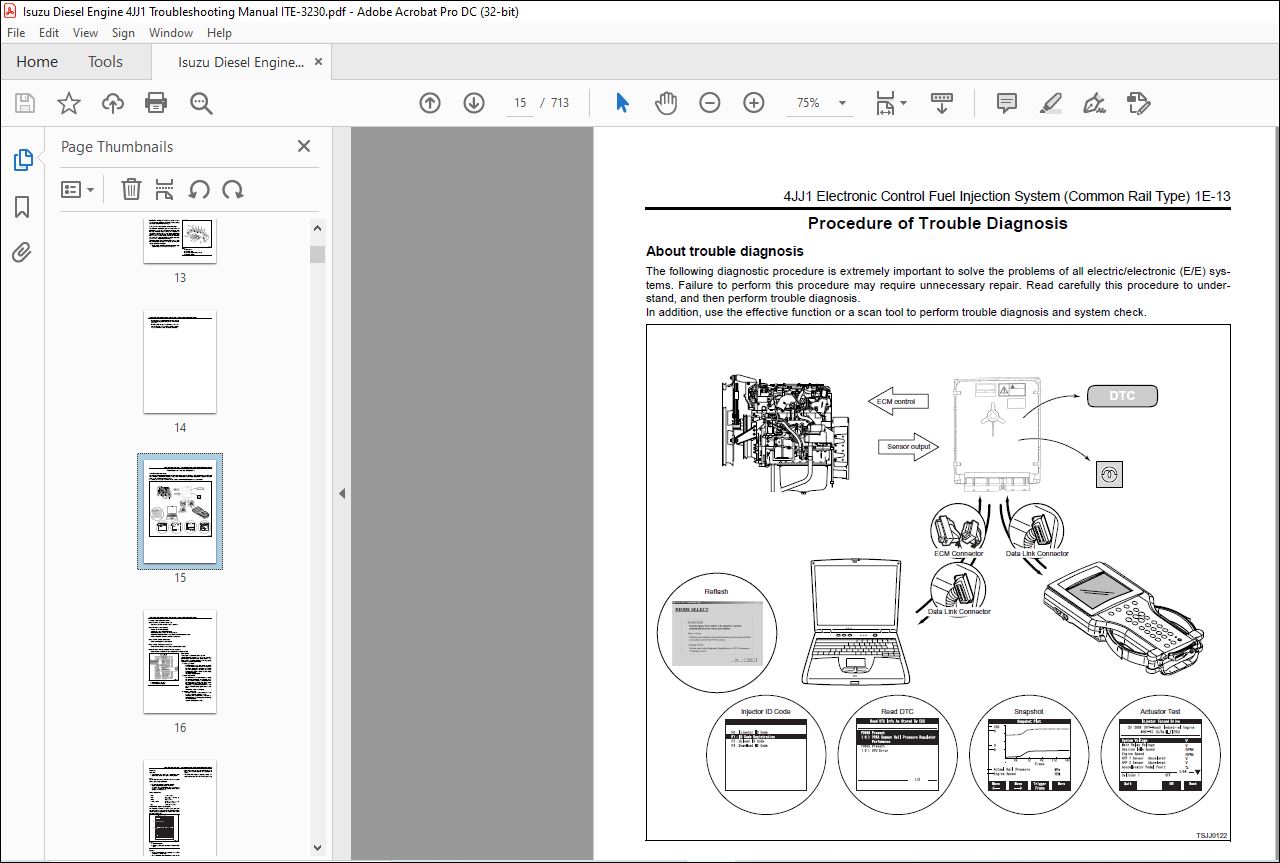Click the 'Sensor output' arrow label
This screenshot has height=863, width=1280.
908,446
